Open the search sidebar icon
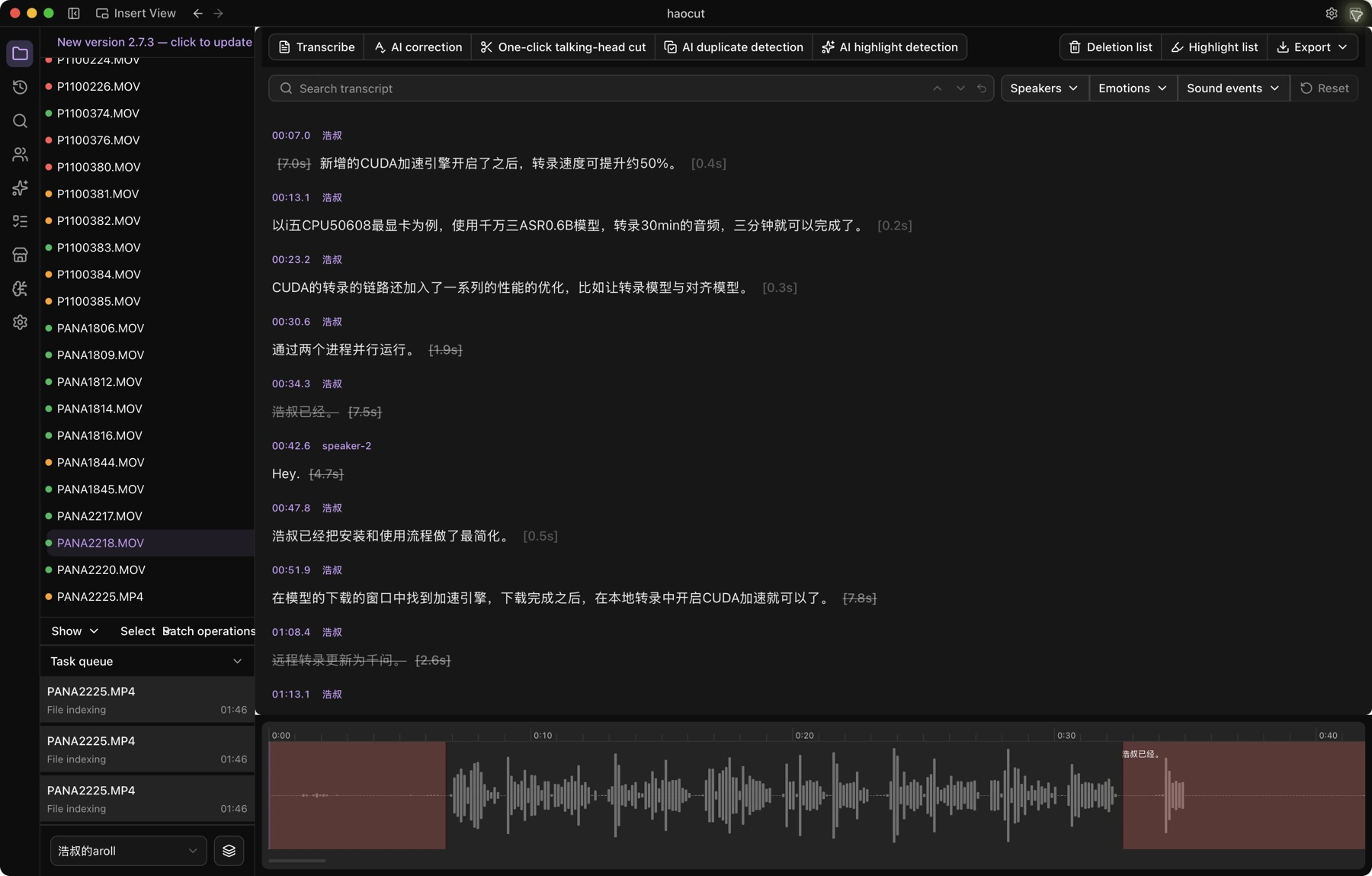 20,120
